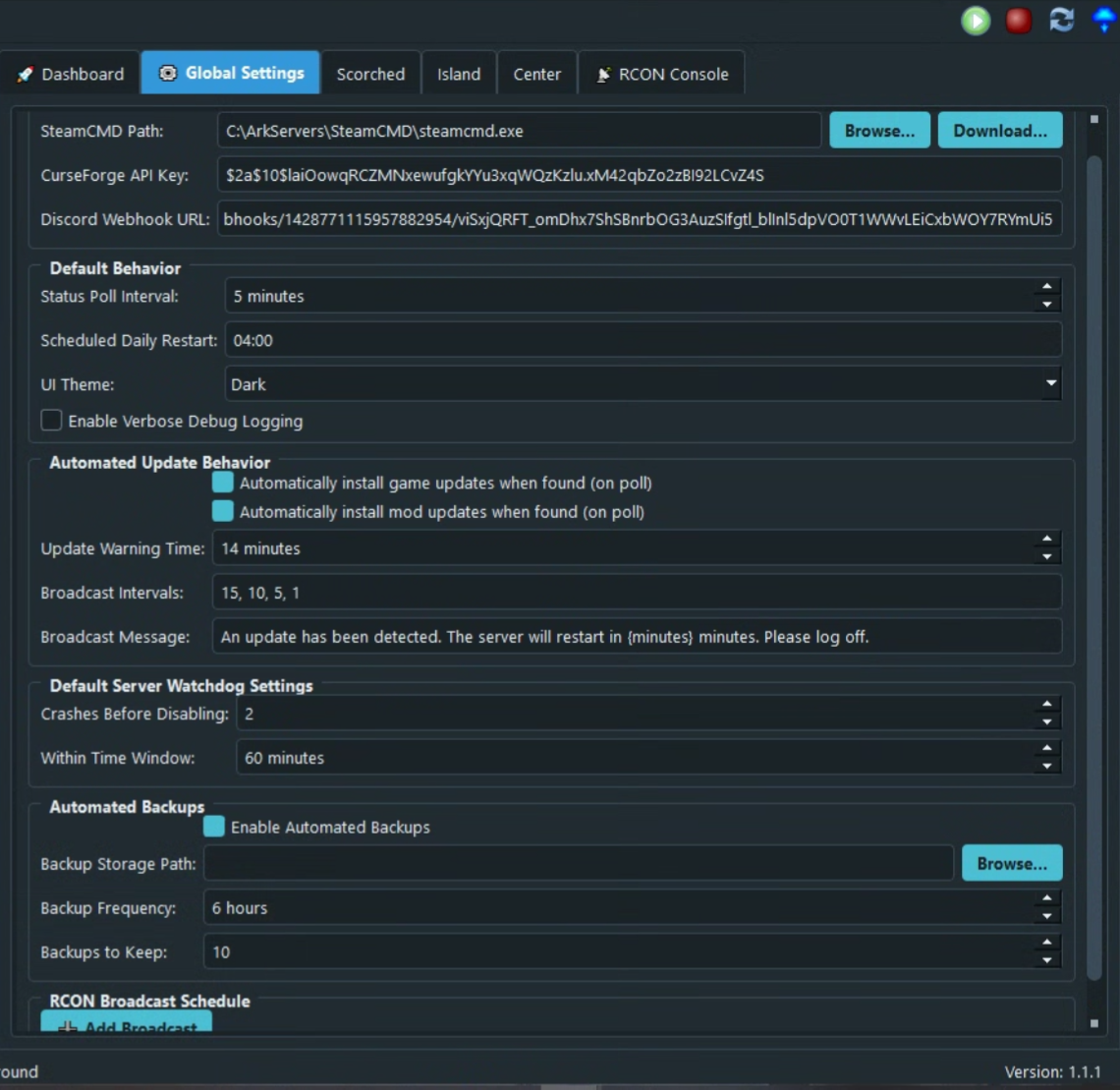Toggle automatic game updates install checkbox

[x=223, y=483]
